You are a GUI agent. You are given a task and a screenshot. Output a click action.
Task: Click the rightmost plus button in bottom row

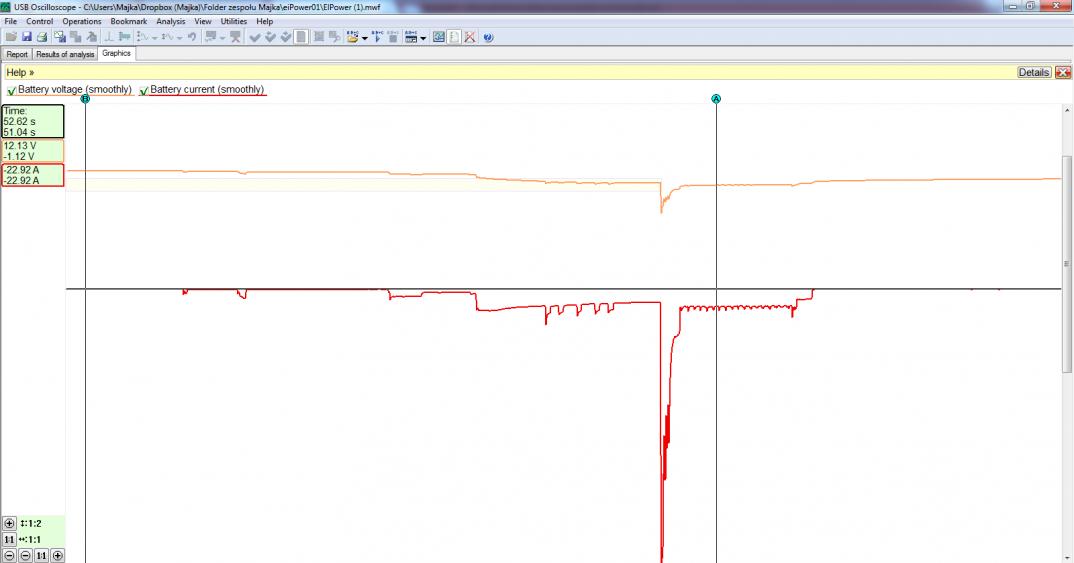(x=57, y=555)
